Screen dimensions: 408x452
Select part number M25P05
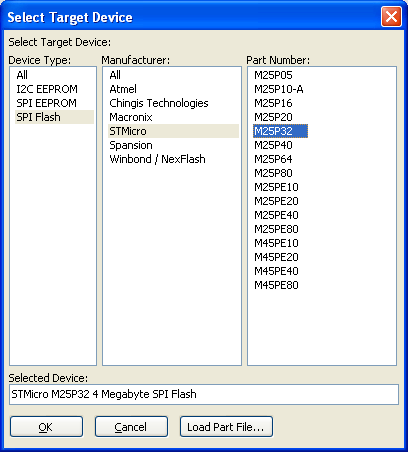(x=273, y=75)
